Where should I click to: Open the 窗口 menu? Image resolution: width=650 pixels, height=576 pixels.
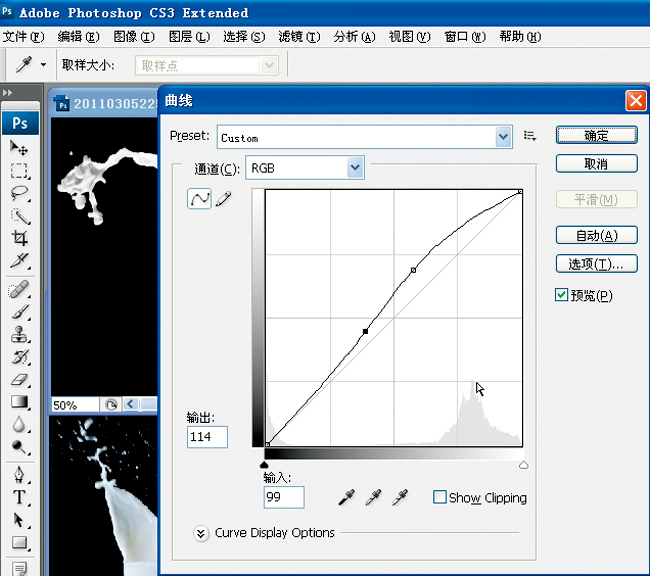(465, 37)
